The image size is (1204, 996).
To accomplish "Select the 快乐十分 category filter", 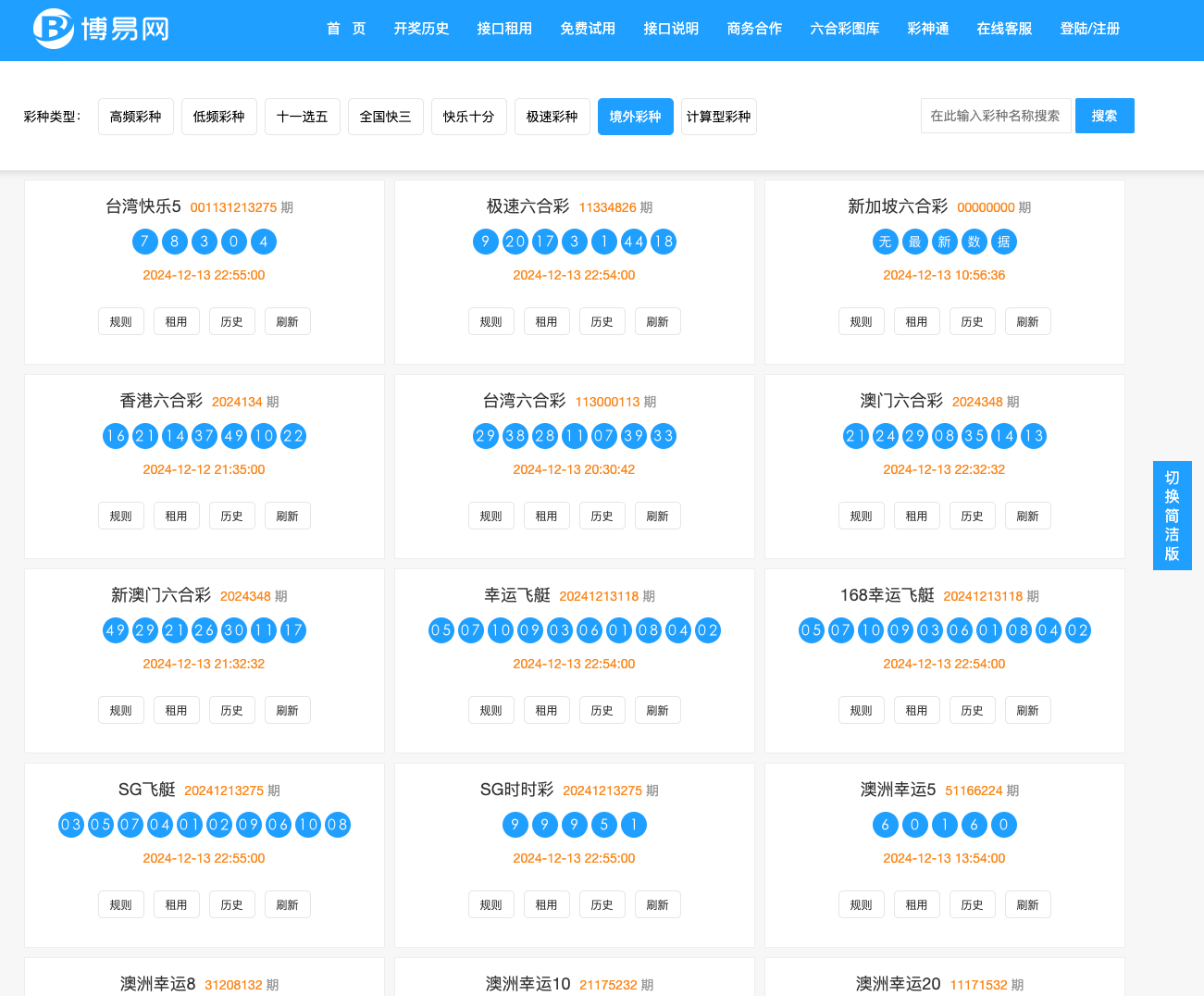I will (468, 117).
